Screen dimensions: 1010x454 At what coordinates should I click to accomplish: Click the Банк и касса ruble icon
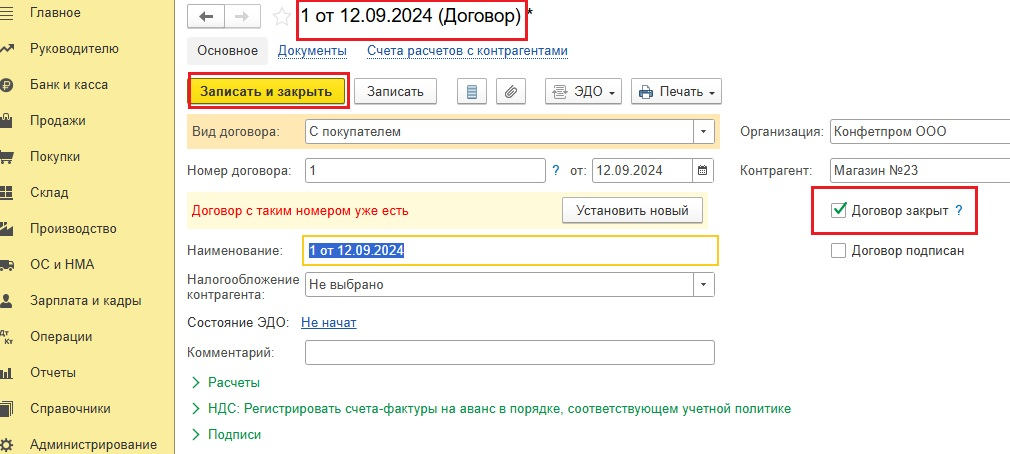click(x=6, y=85)
